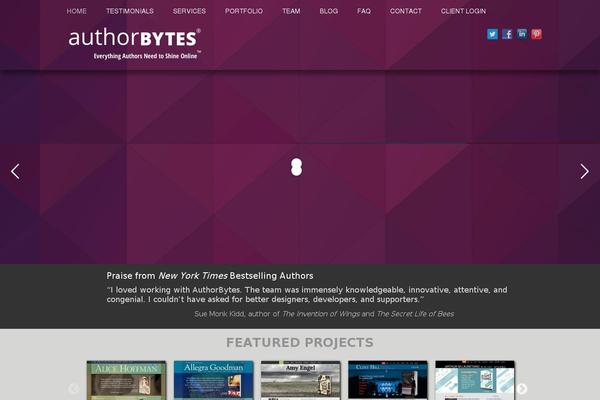Open the Team menu item
The width and height of the screenshot is (600, 400).
click(x=291, y=11)
